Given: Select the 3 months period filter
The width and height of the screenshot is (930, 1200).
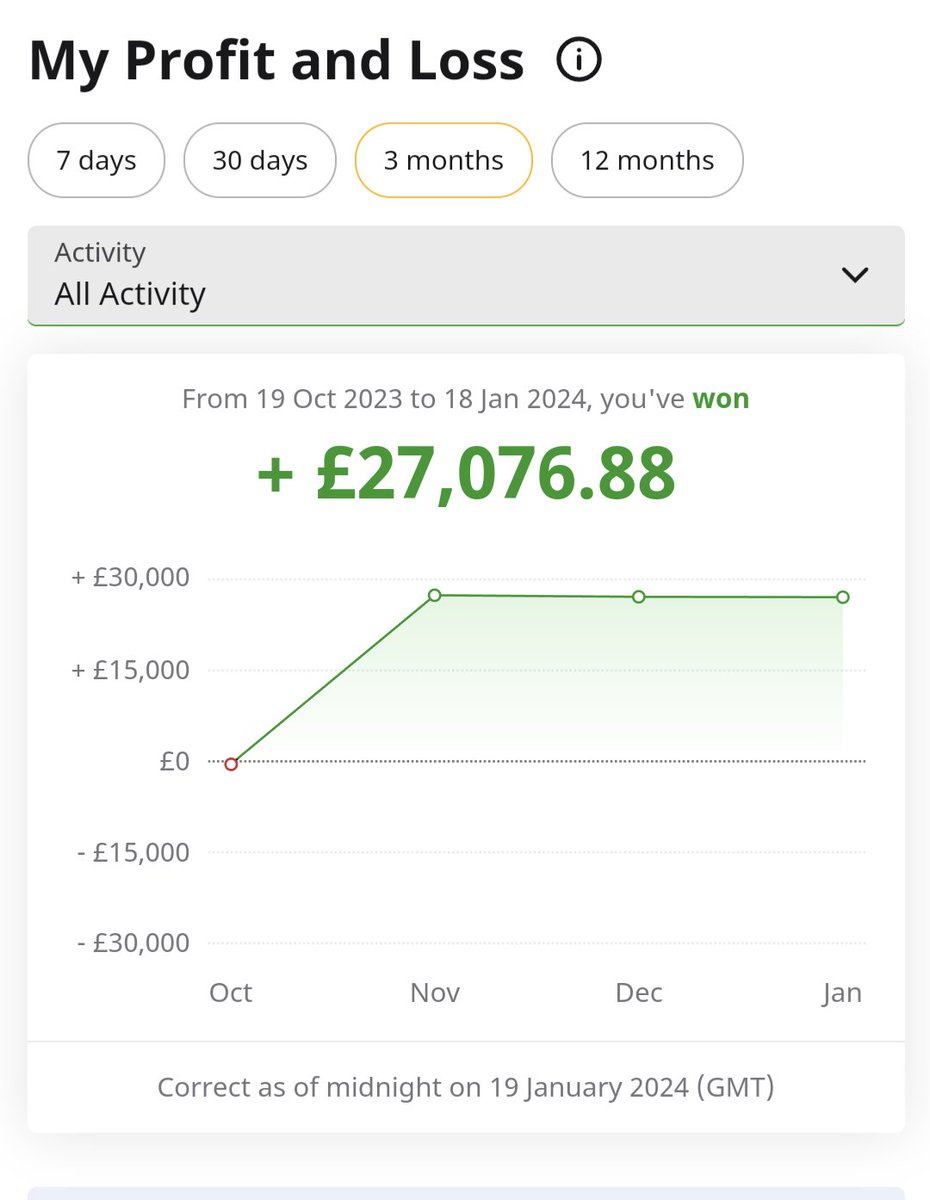Looking at the screenshot, I should pos(444,160).
